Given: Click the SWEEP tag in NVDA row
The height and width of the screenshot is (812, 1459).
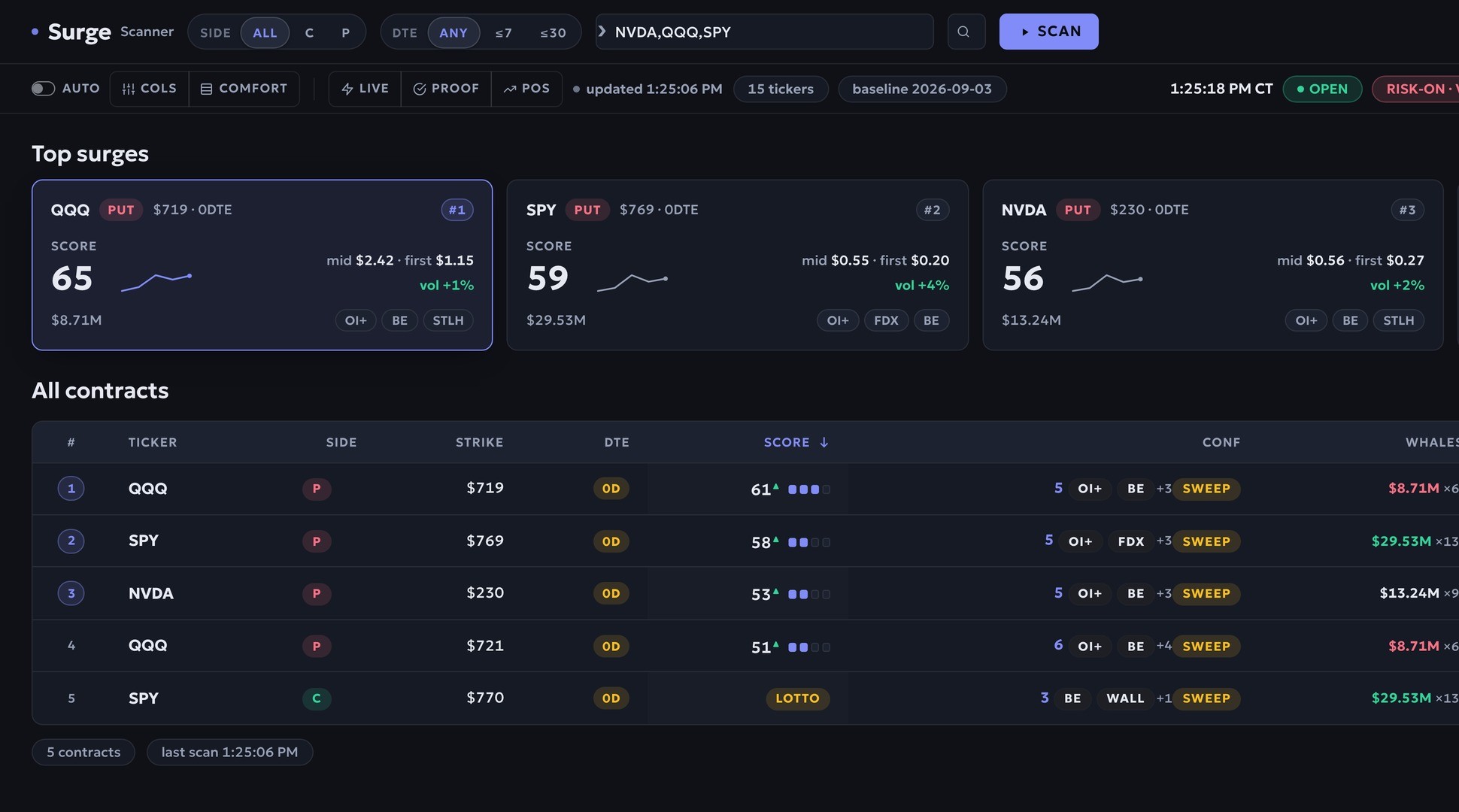Looking at the screenshot, I should point(1206,593).
